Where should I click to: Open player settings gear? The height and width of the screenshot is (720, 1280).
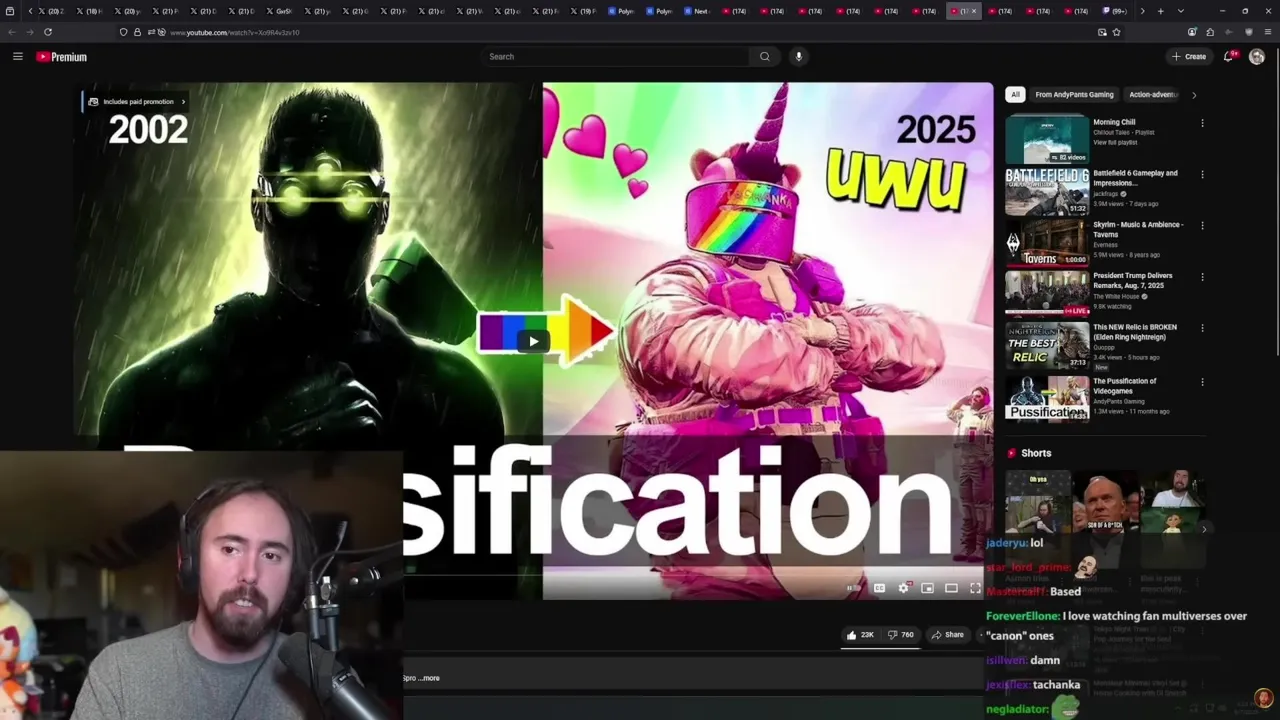[903, 588]
